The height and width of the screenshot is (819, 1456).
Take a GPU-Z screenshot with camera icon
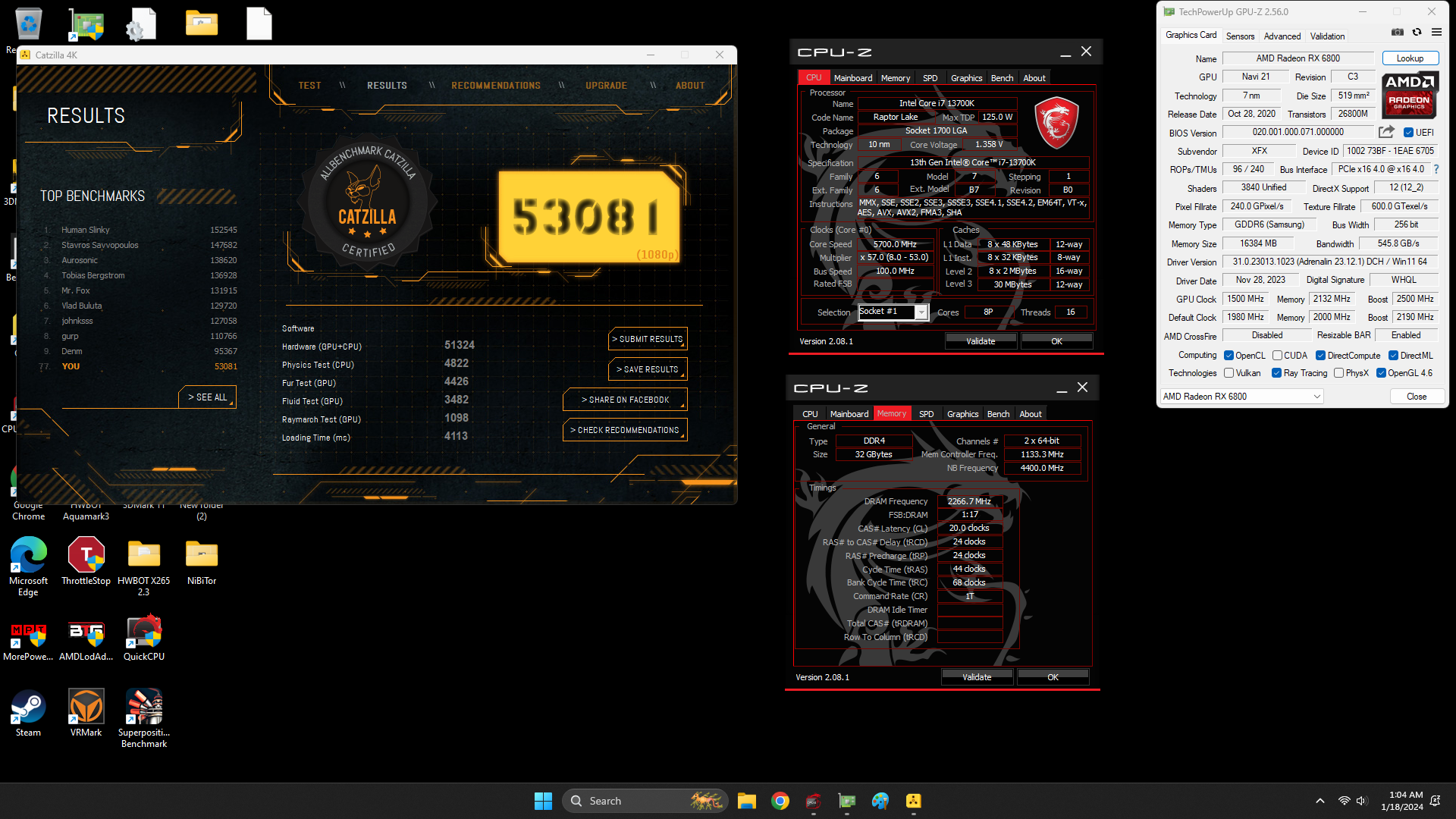(1397, 33)
